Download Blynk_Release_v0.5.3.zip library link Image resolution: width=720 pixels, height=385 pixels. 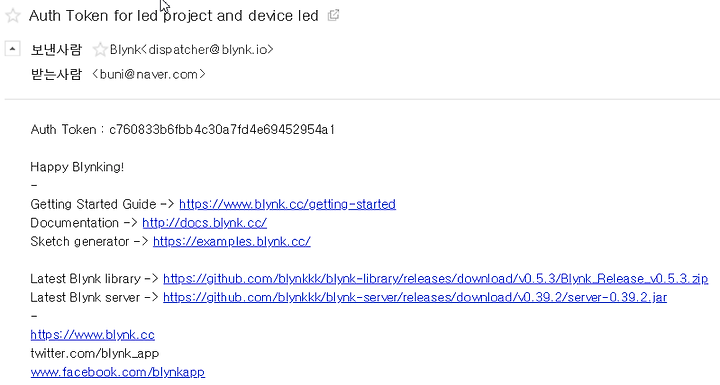[435, 278]
